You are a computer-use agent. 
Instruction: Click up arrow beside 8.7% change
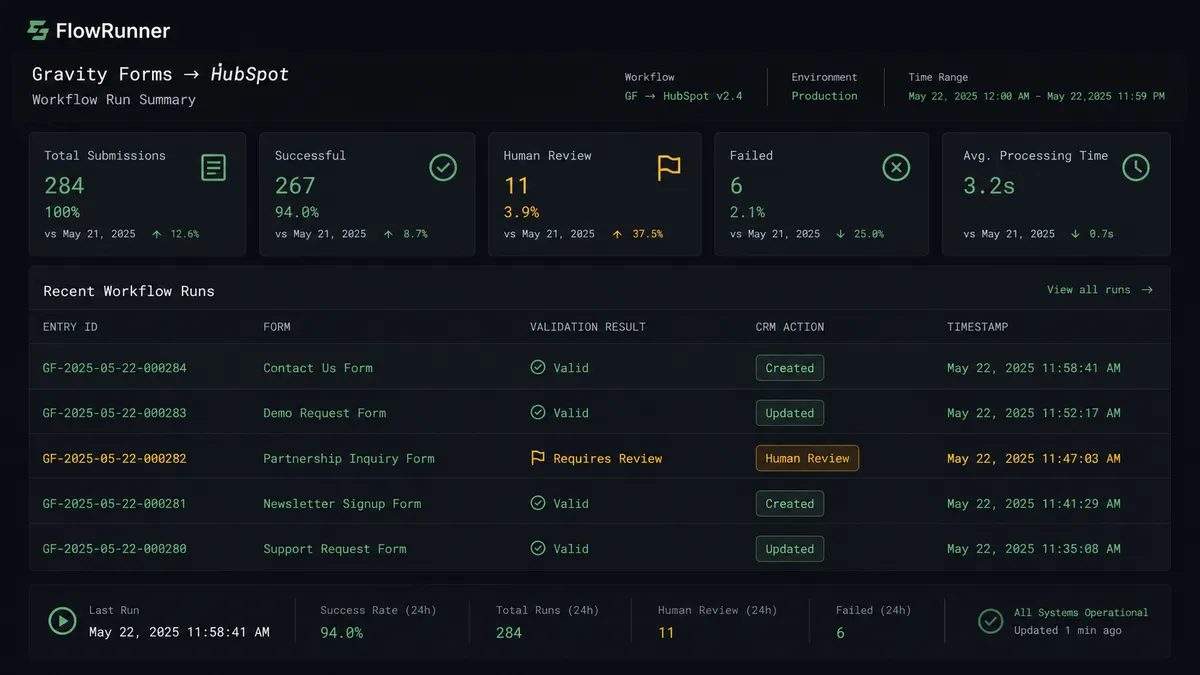point(387,234)
